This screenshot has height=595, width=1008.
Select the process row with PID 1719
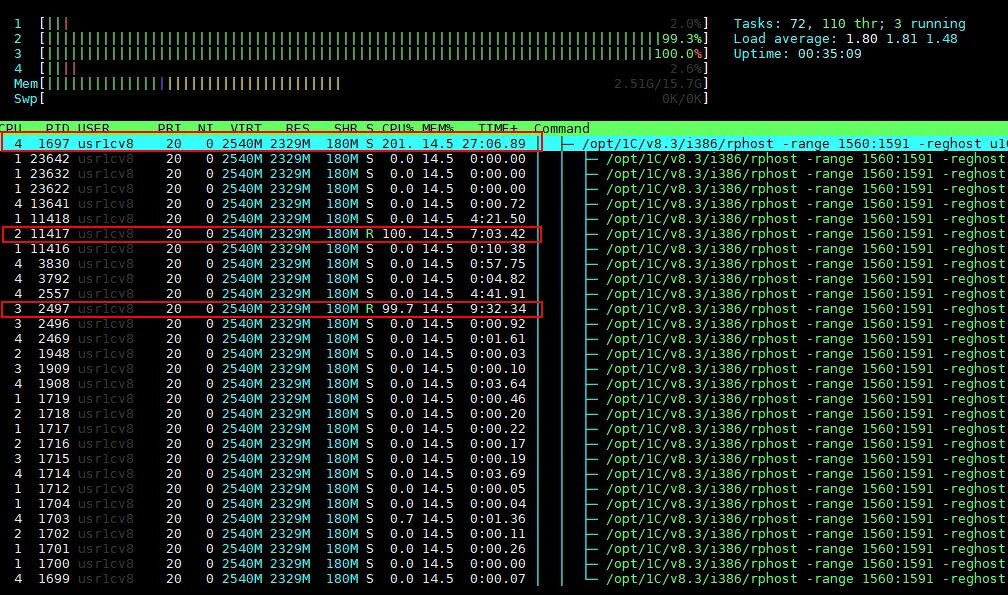(x=504, y=398)
